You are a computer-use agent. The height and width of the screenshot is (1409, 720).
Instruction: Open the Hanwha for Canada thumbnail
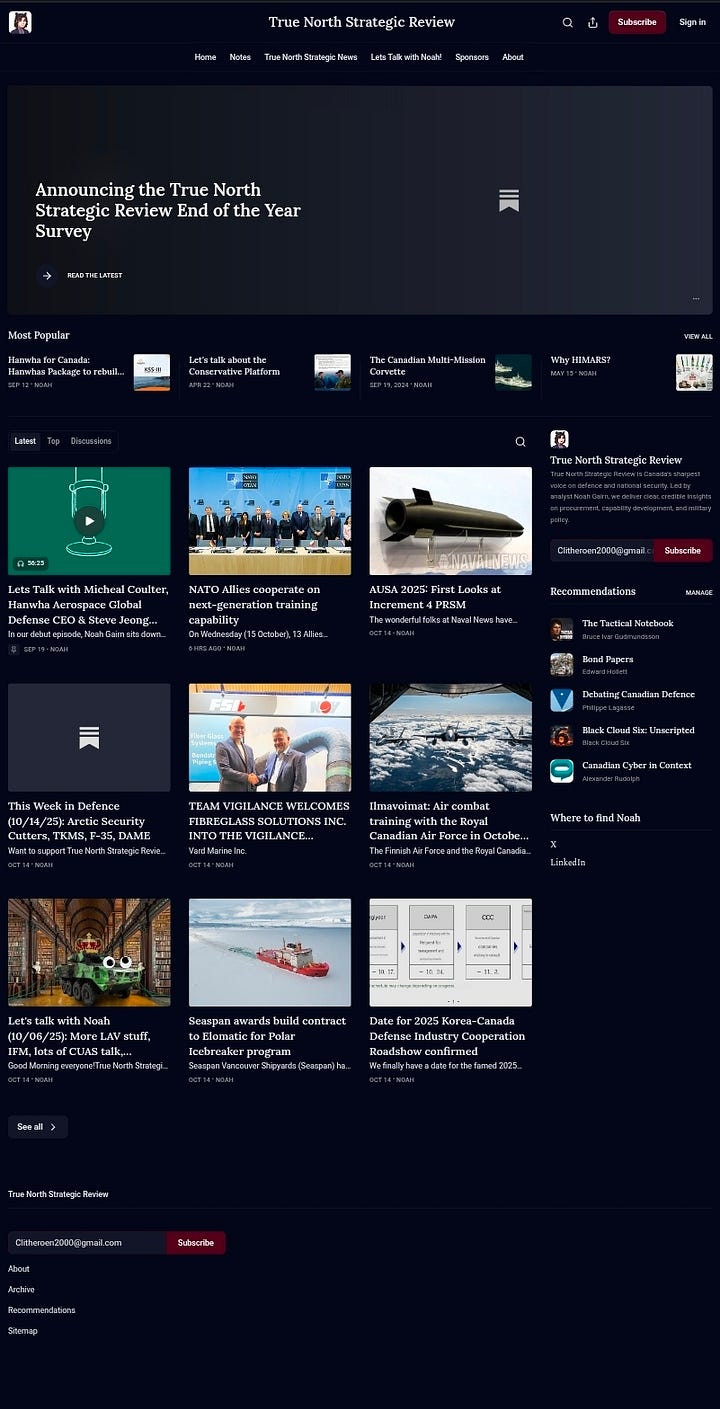pos(152,372)
